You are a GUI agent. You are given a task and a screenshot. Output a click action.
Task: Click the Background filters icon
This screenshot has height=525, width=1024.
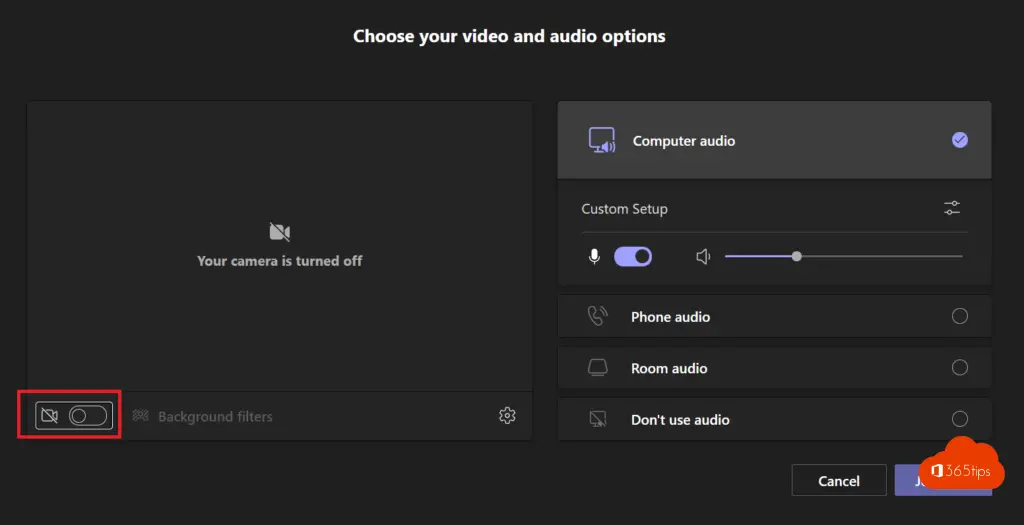(141, 416)
